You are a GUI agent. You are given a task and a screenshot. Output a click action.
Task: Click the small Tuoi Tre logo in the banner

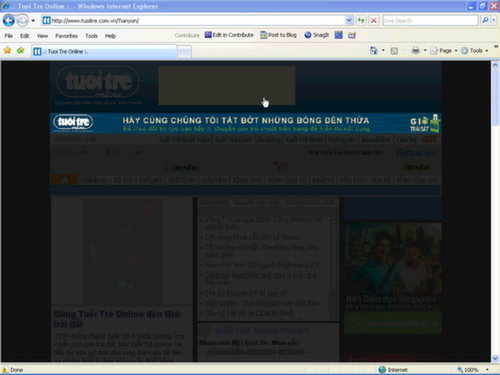73,123
